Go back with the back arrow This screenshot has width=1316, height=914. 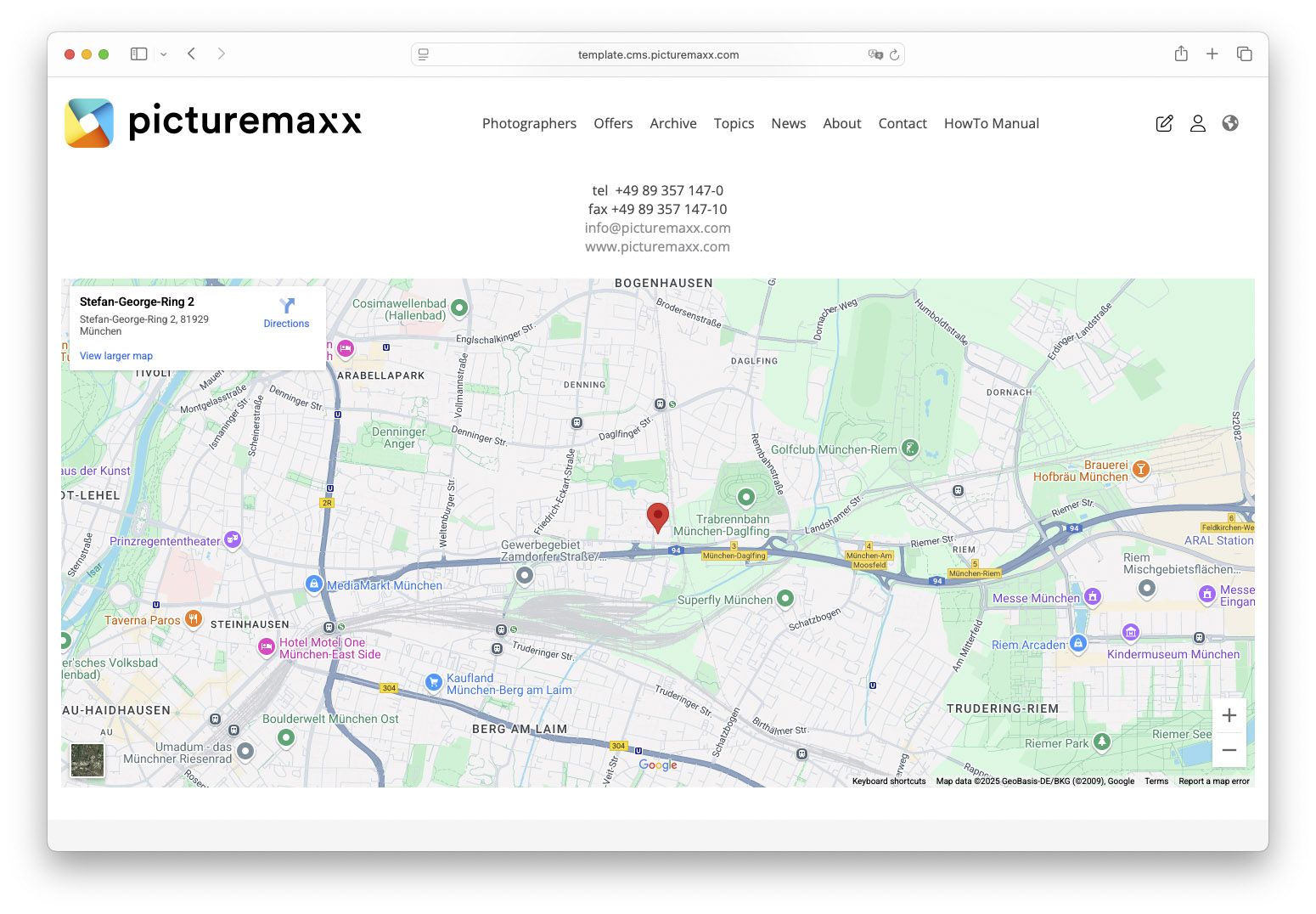[192, 54]
